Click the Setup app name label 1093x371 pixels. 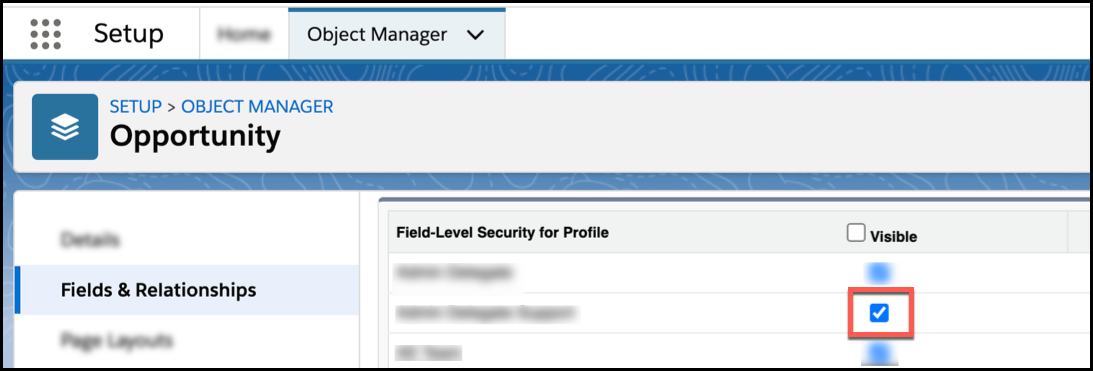tap(129, 34)
